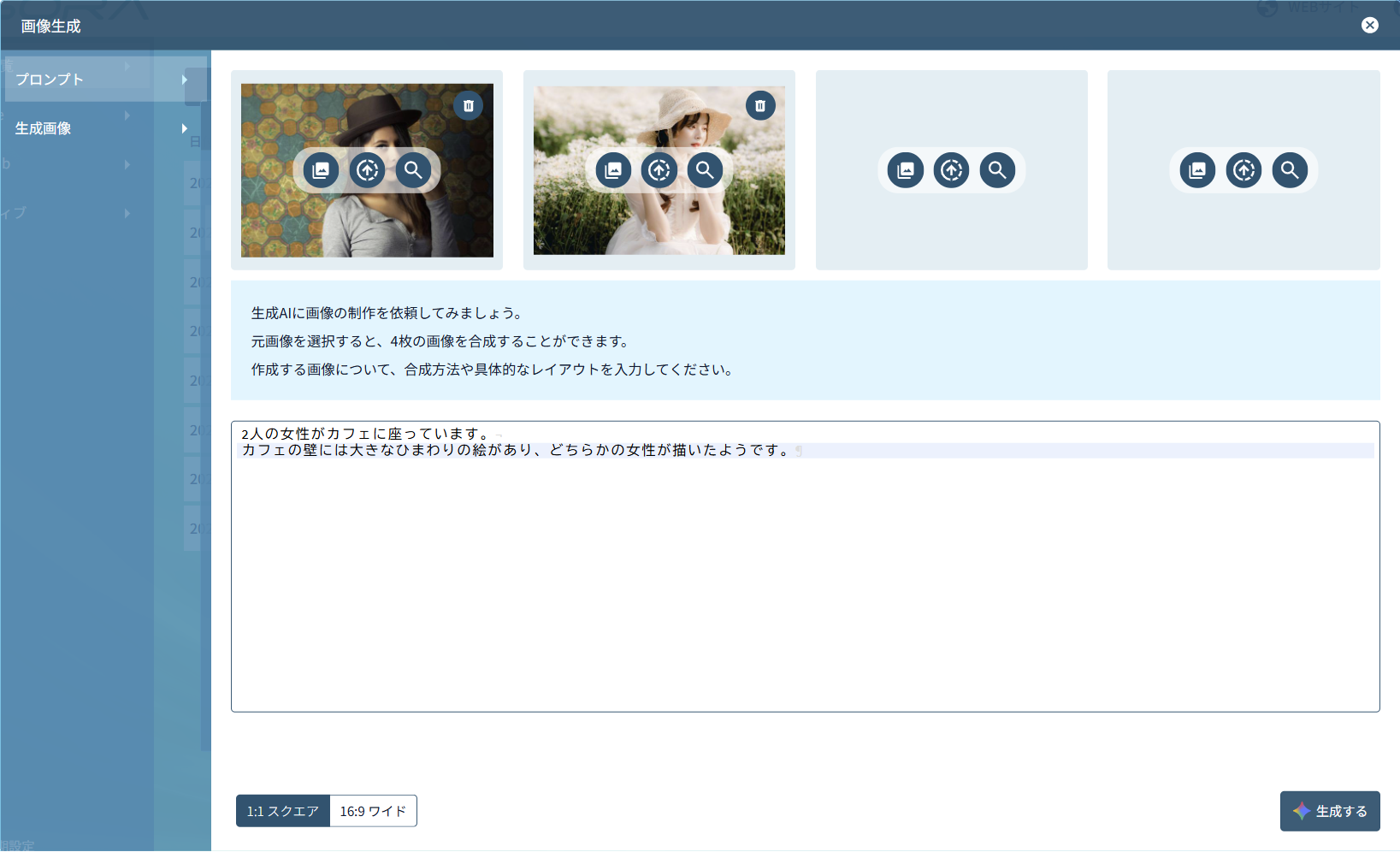
Task: Open image library icon on second image slot
Action: (x=613, y=170)
